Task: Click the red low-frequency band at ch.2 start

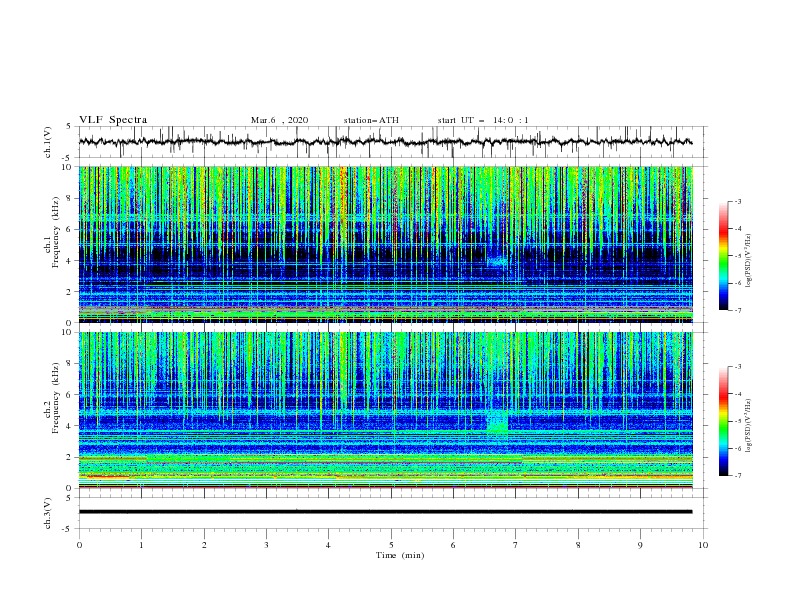Action: (109, 477)
